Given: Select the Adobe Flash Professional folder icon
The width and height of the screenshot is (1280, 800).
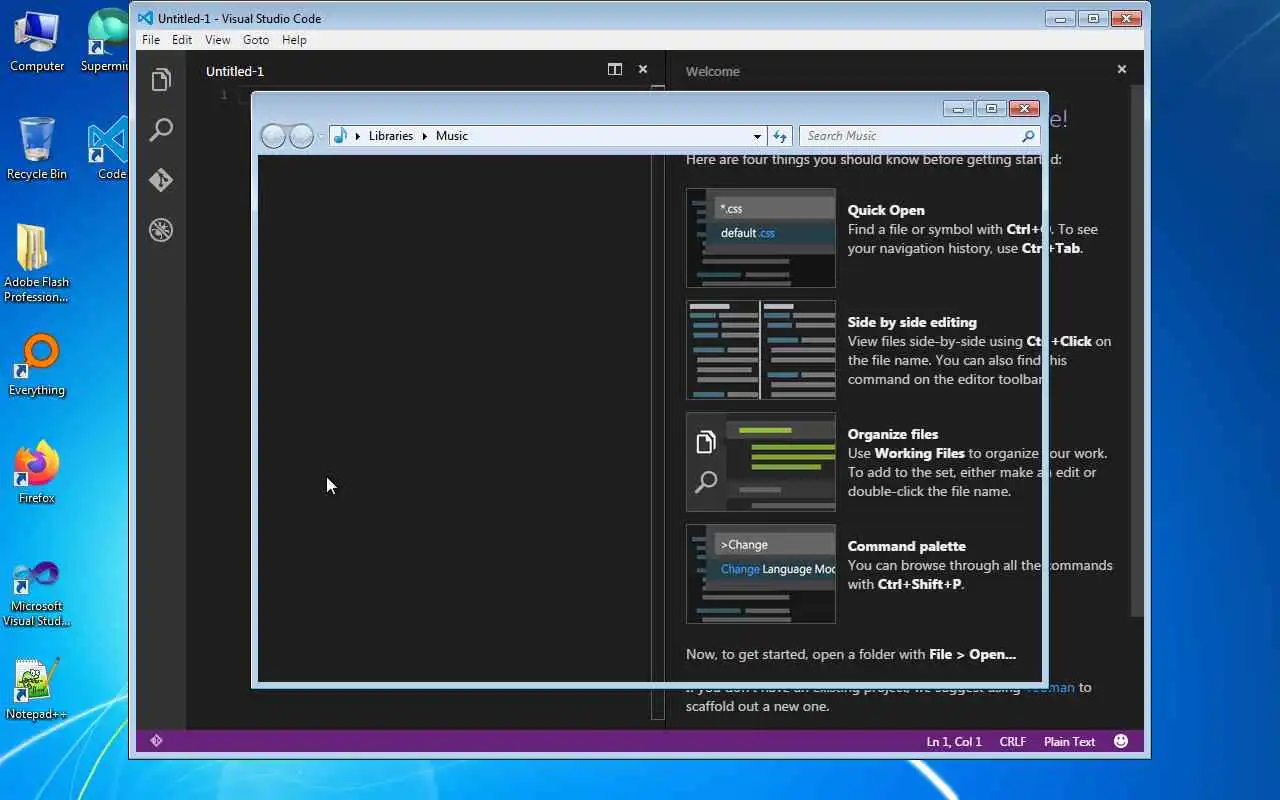Looking at the screenshot, I should (36, 263).
